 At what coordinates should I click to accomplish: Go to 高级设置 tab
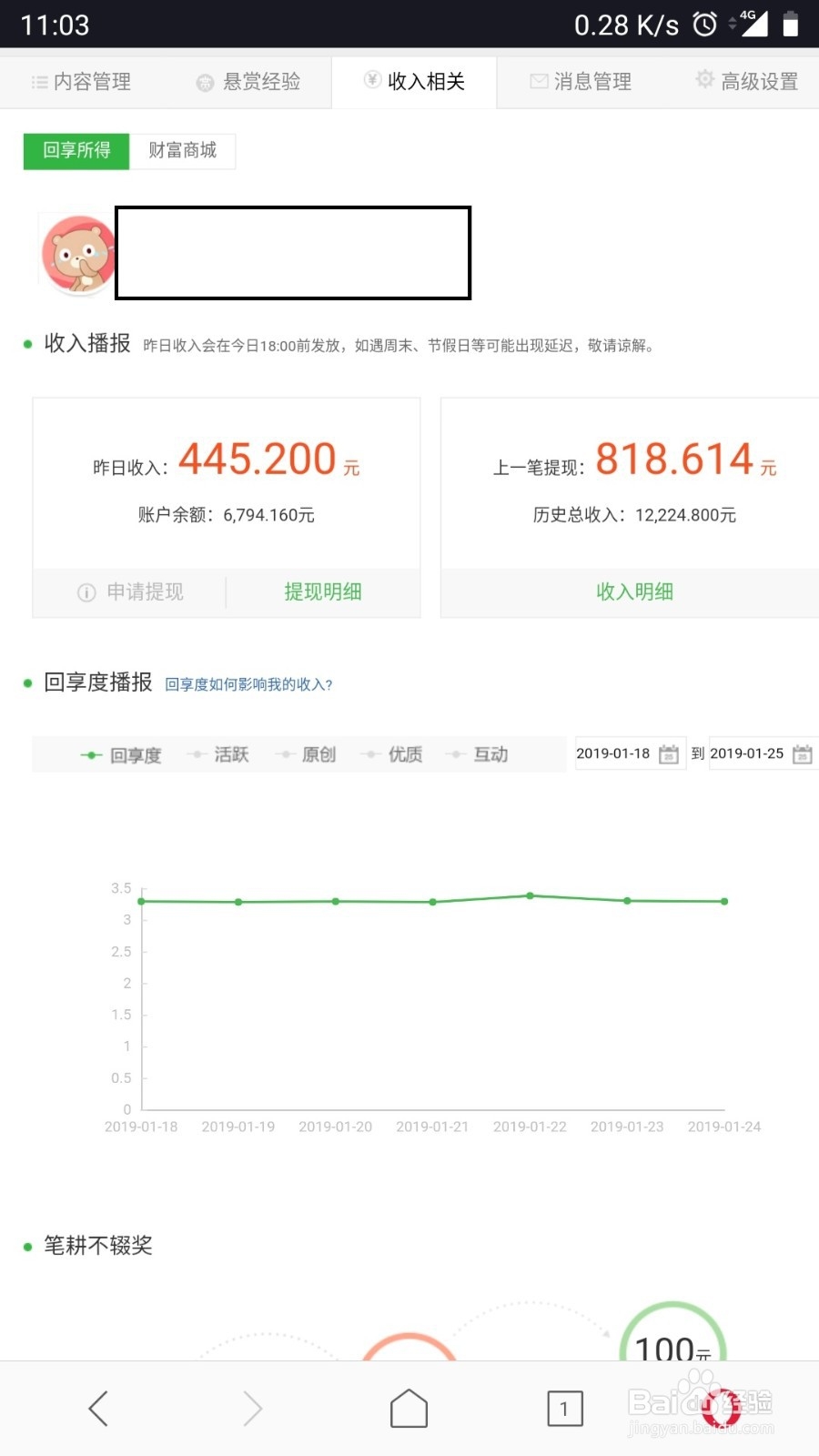click(x=747, y=82)
